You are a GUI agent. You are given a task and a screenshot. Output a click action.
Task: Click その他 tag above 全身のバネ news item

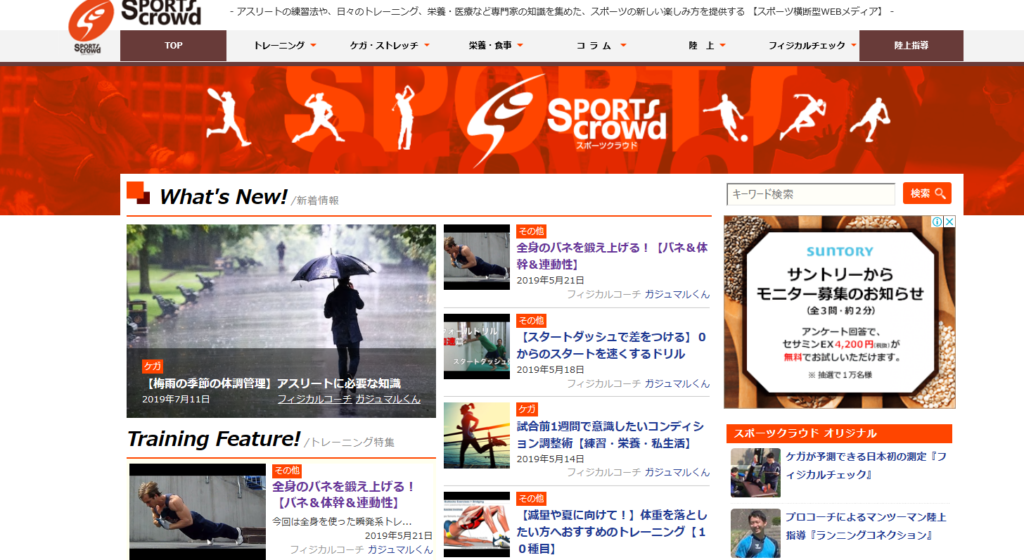point(531,231)
